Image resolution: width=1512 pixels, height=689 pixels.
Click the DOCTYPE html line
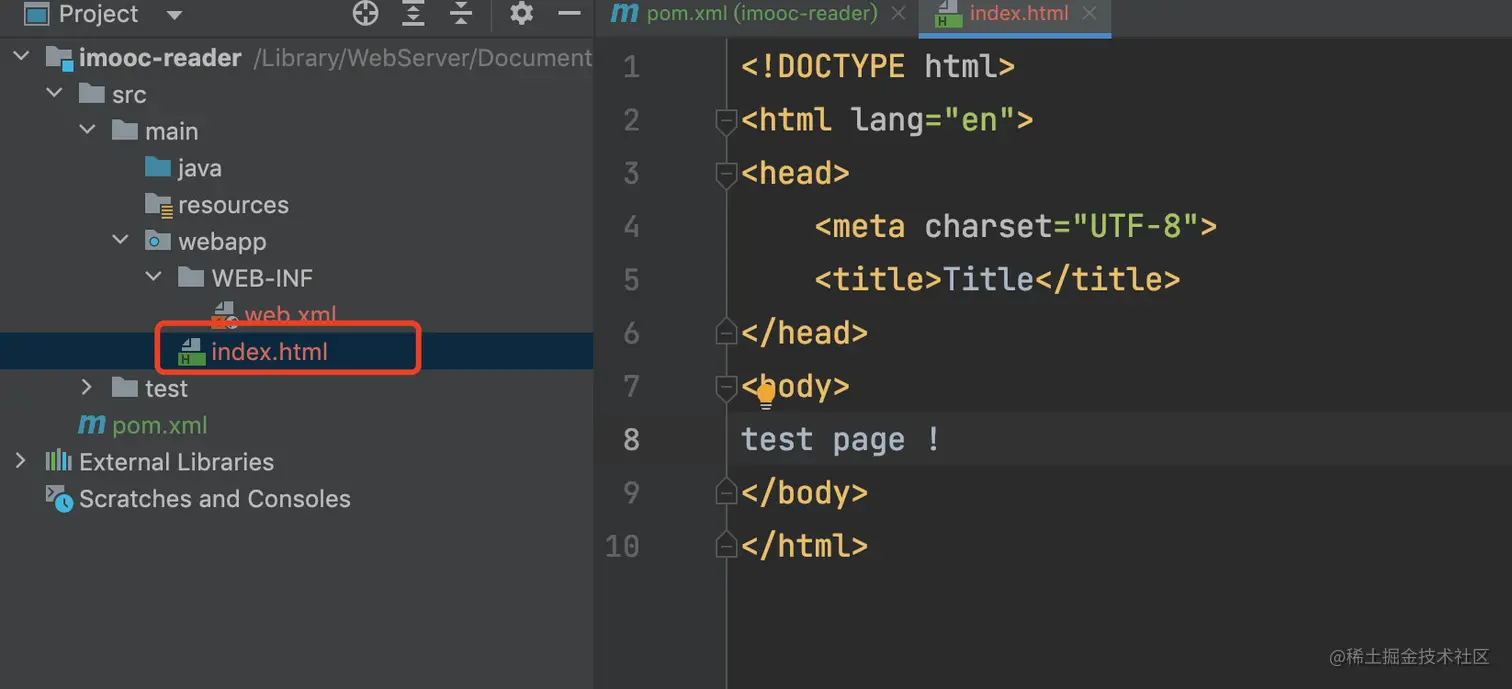(878, 67)
